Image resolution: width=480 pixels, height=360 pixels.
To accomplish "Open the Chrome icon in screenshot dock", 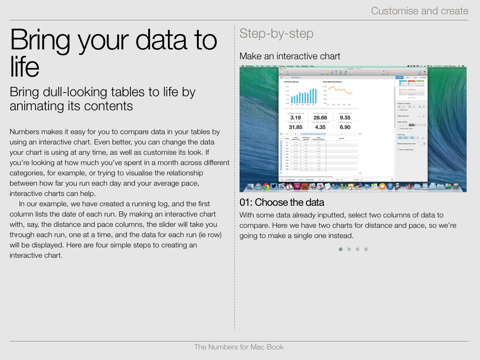I will pos(266,187).
